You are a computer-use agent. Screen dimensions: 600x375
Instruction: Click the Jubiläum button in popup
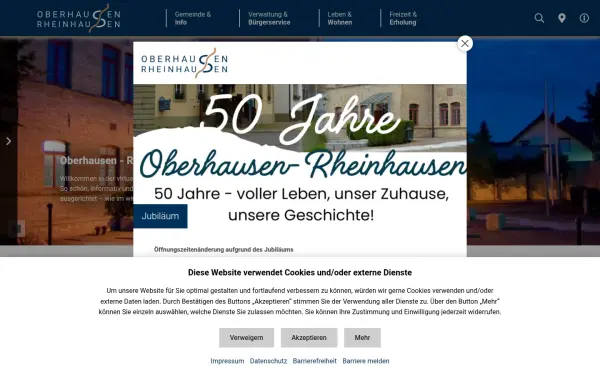[x=160, y=216]
